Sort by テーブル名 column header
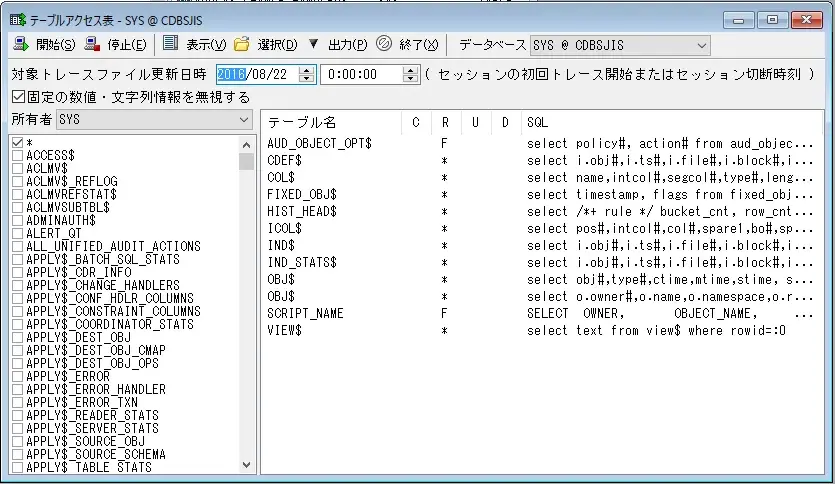The image size is (835, 484). [x=302, y=122]
